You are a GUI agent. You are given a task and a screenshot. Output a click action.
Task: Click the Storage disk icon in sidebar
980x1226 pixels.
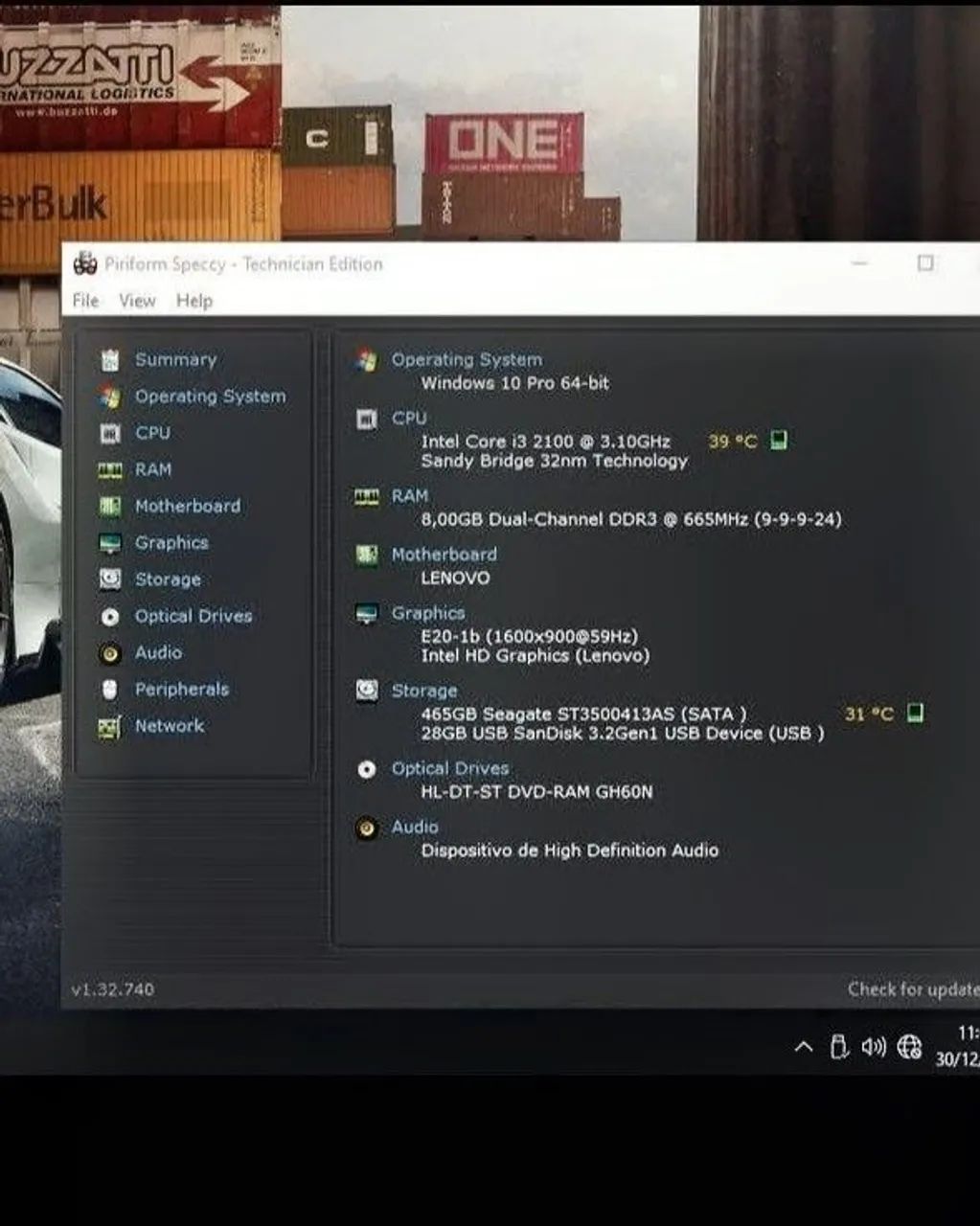(x=110, y=579)
